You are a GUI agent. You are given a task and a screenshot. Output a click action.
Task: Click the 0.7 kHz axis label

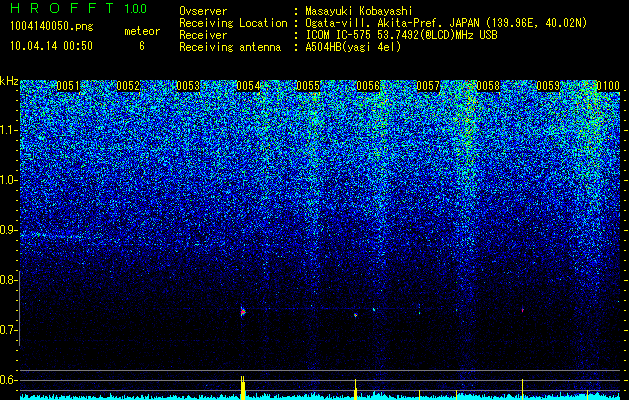[9, 330]
